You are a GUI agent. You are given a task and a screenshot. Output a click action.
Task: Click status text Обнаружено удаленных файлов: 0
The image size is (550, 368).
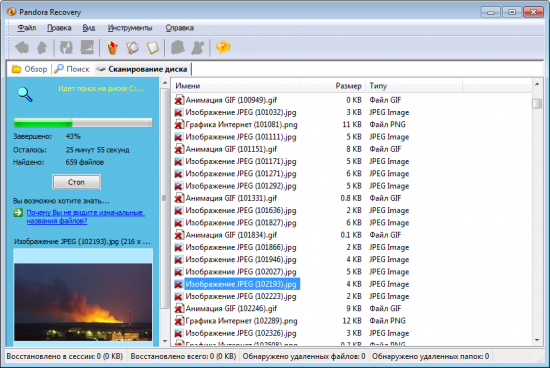304,356
